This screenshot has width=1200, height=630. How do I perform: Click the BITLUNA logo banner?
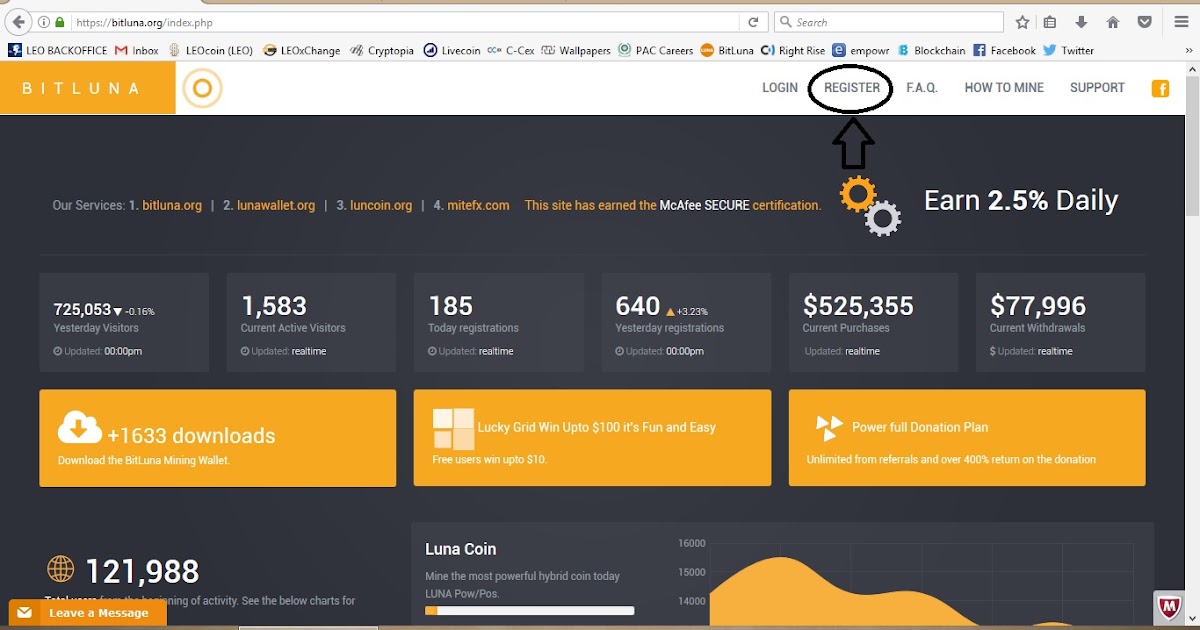pyautogui.click(x=87, y=88)
